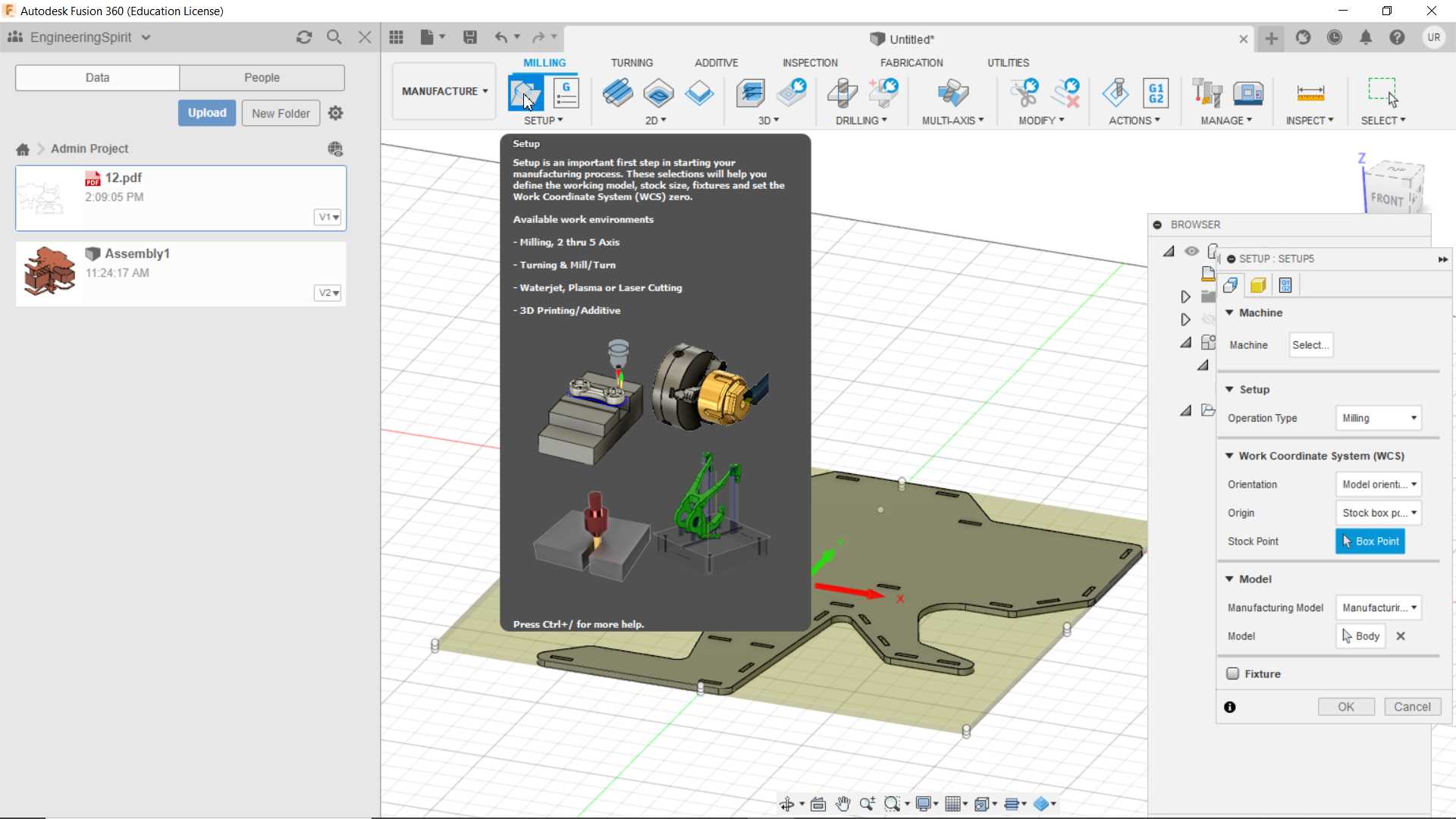Screen dimensions: 1456x819
Task: Switch to the ADDITIVE tab
Action: [x=717, y=63]
